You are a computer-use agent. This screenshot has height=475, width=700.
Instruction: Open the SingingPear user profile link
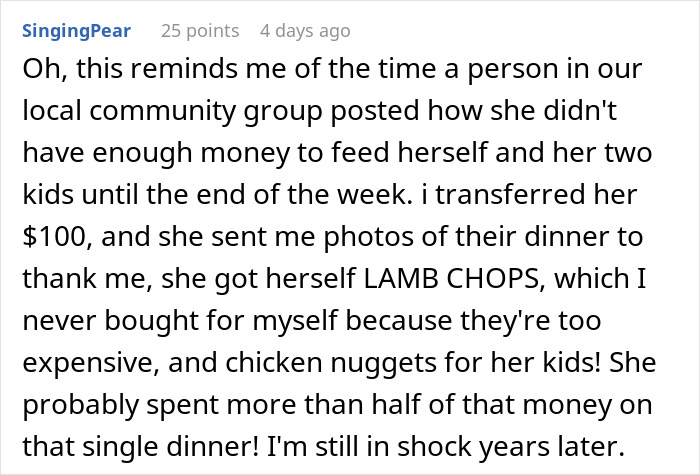77,31
